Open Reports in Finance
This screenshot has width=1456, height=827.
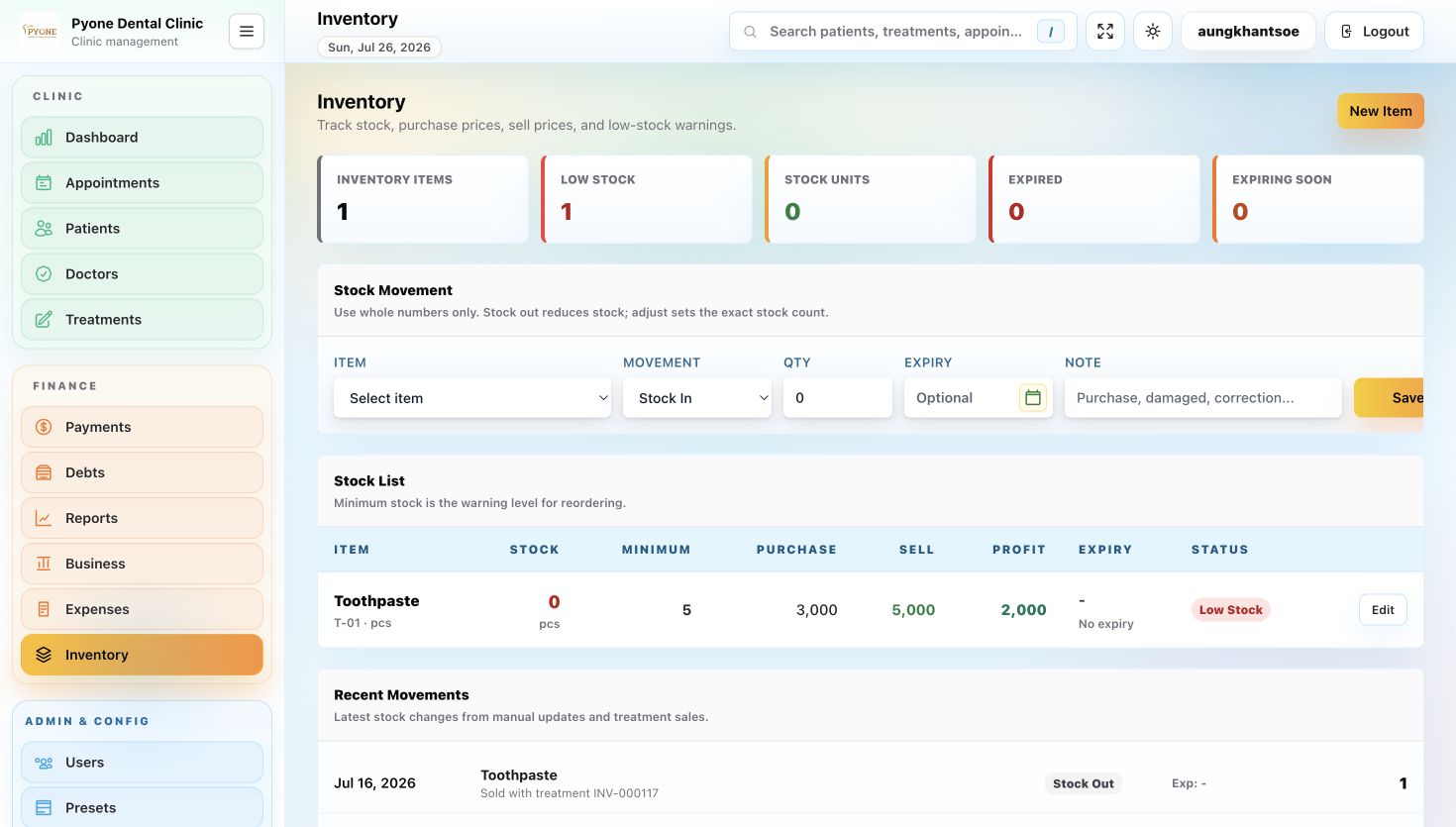coord(142,518)
